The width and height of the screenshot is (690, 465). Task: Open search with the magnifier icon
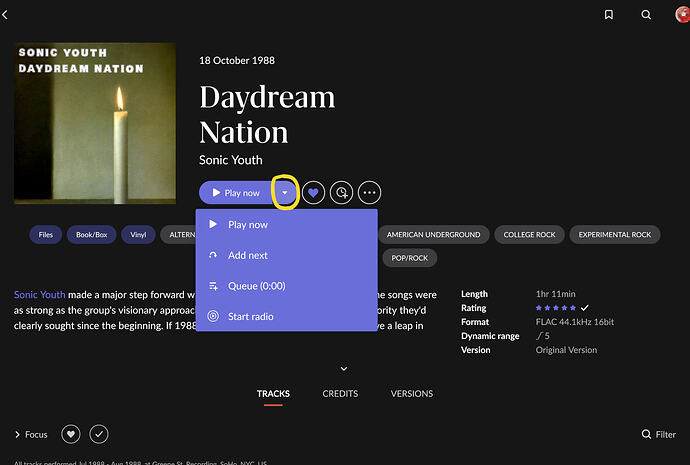646,15
